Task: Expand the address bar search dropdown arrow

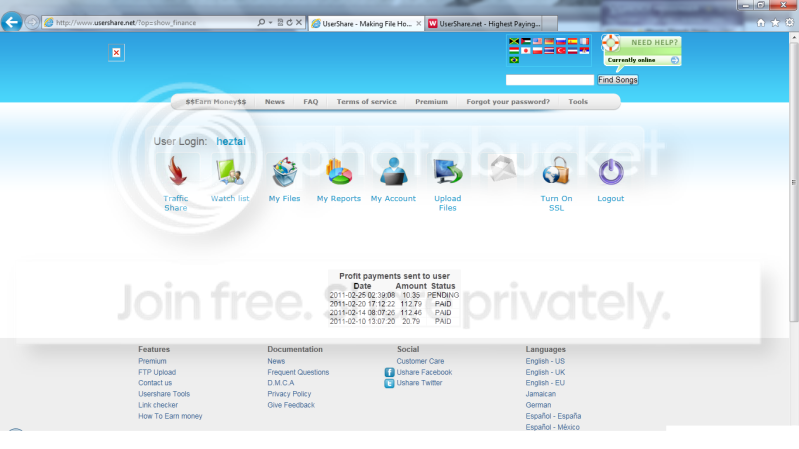Action: (271, 22)
